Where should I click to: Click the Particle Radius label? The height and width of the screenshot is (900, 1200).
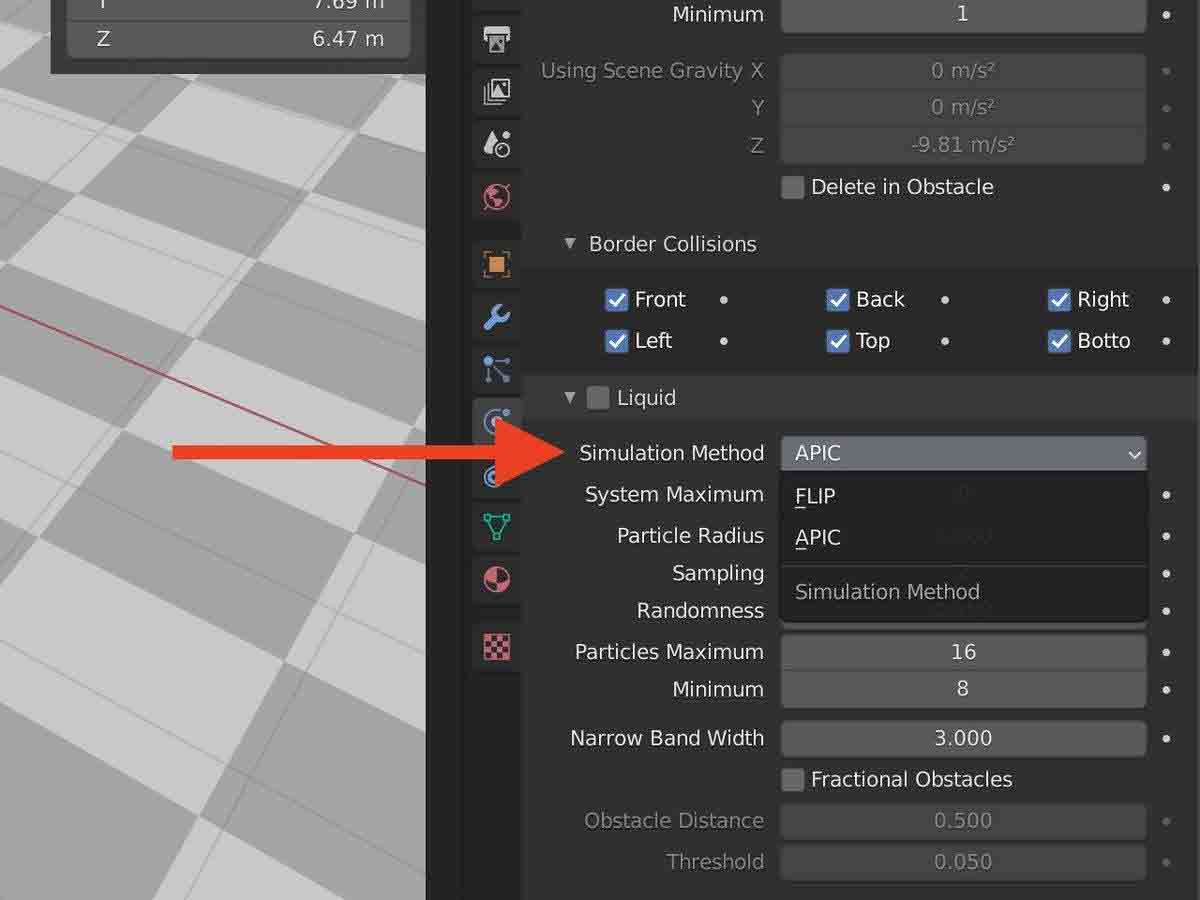click(690, 536)
